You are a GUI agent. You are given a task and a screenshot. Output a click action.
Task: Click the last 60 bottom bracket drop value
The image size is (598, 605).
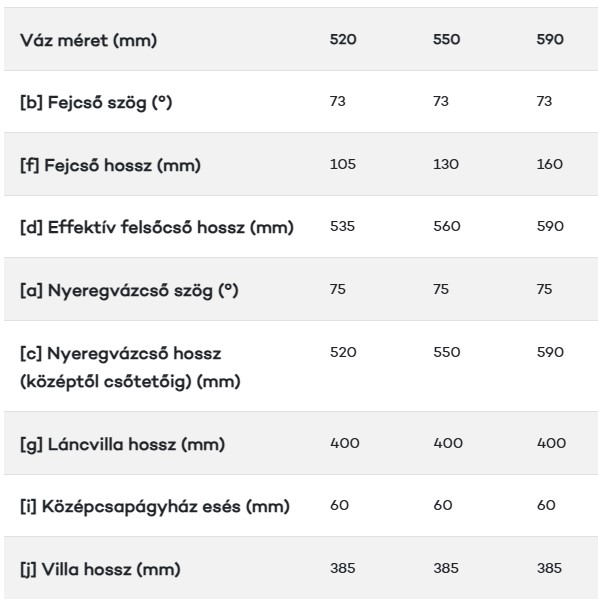[x=546, y=505]
